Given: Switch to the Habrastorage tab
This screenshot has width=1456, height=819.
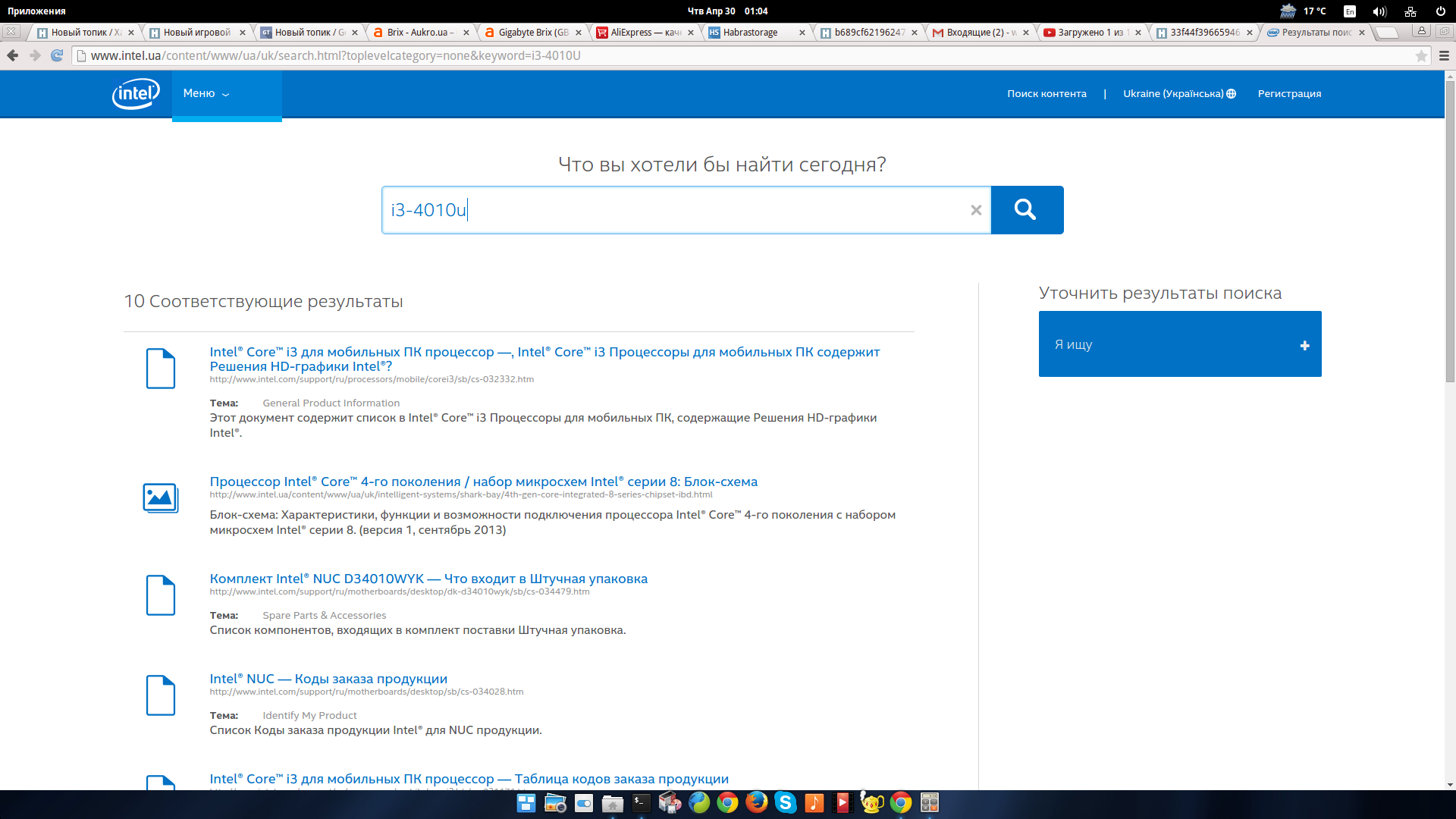Looking at the screenshot, I should click(x=755, y=33).
